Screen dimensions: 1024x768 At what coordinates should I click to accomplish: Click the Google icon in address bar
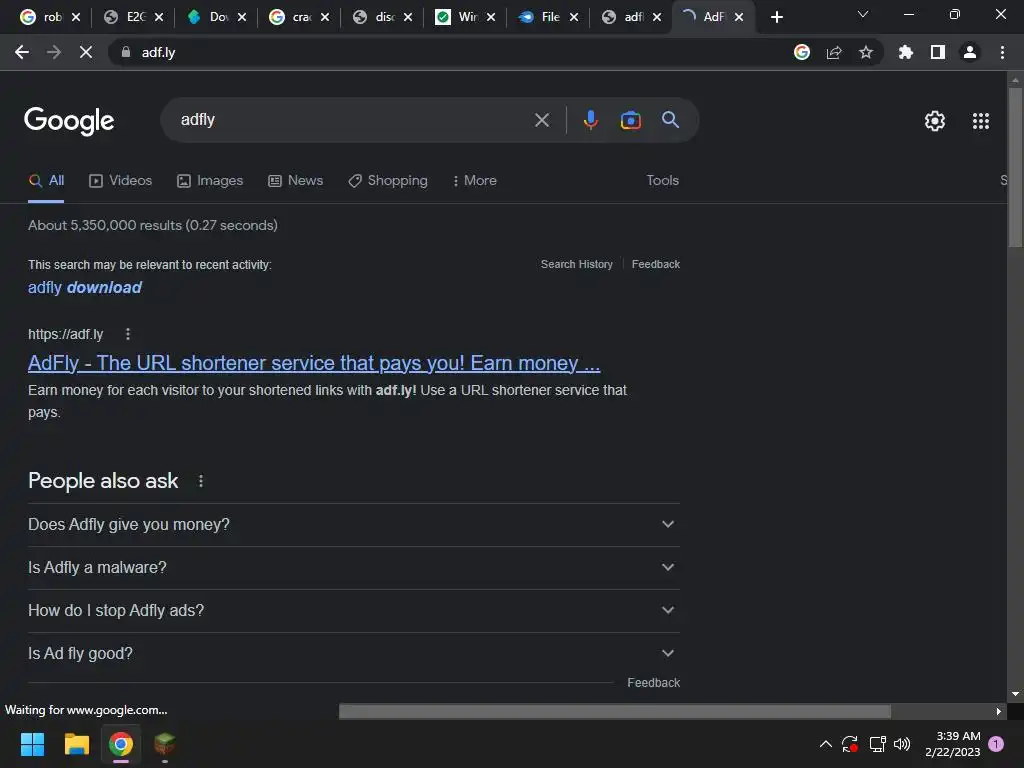pos(802,52)
